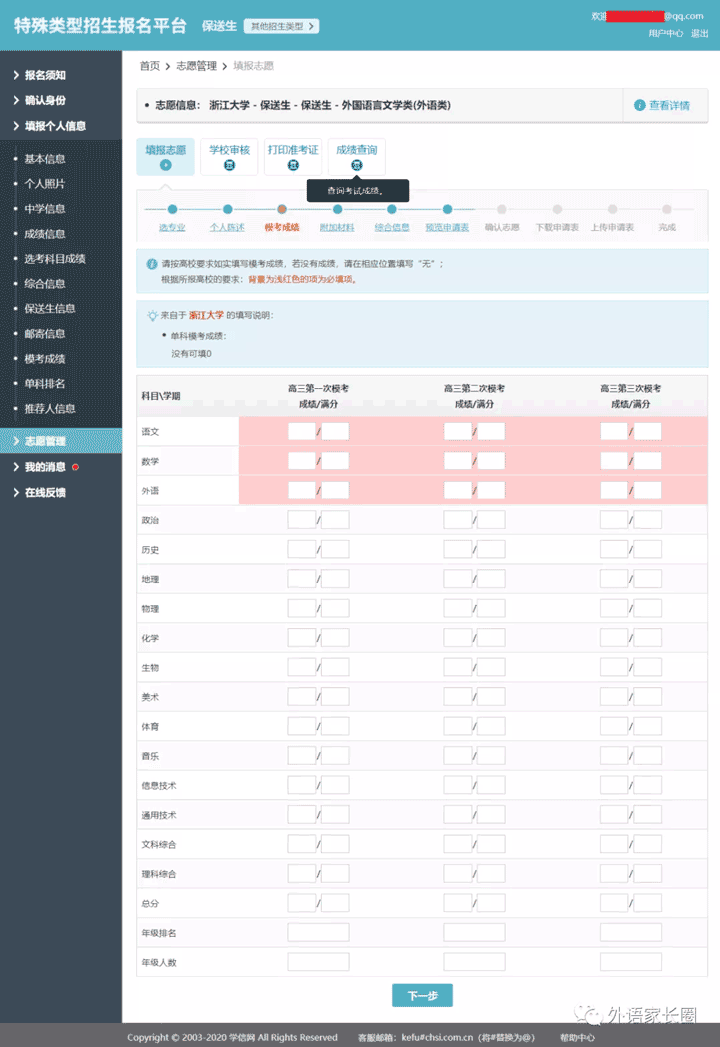Click the step dot above 个人陈述

[x=228, y=209]
